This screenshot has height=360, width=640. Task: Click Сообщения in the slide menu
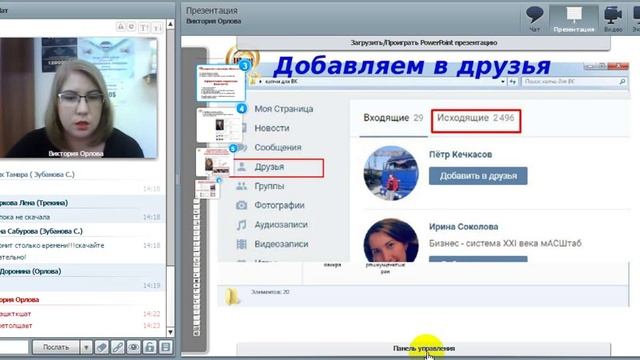[x=278, y=147]
